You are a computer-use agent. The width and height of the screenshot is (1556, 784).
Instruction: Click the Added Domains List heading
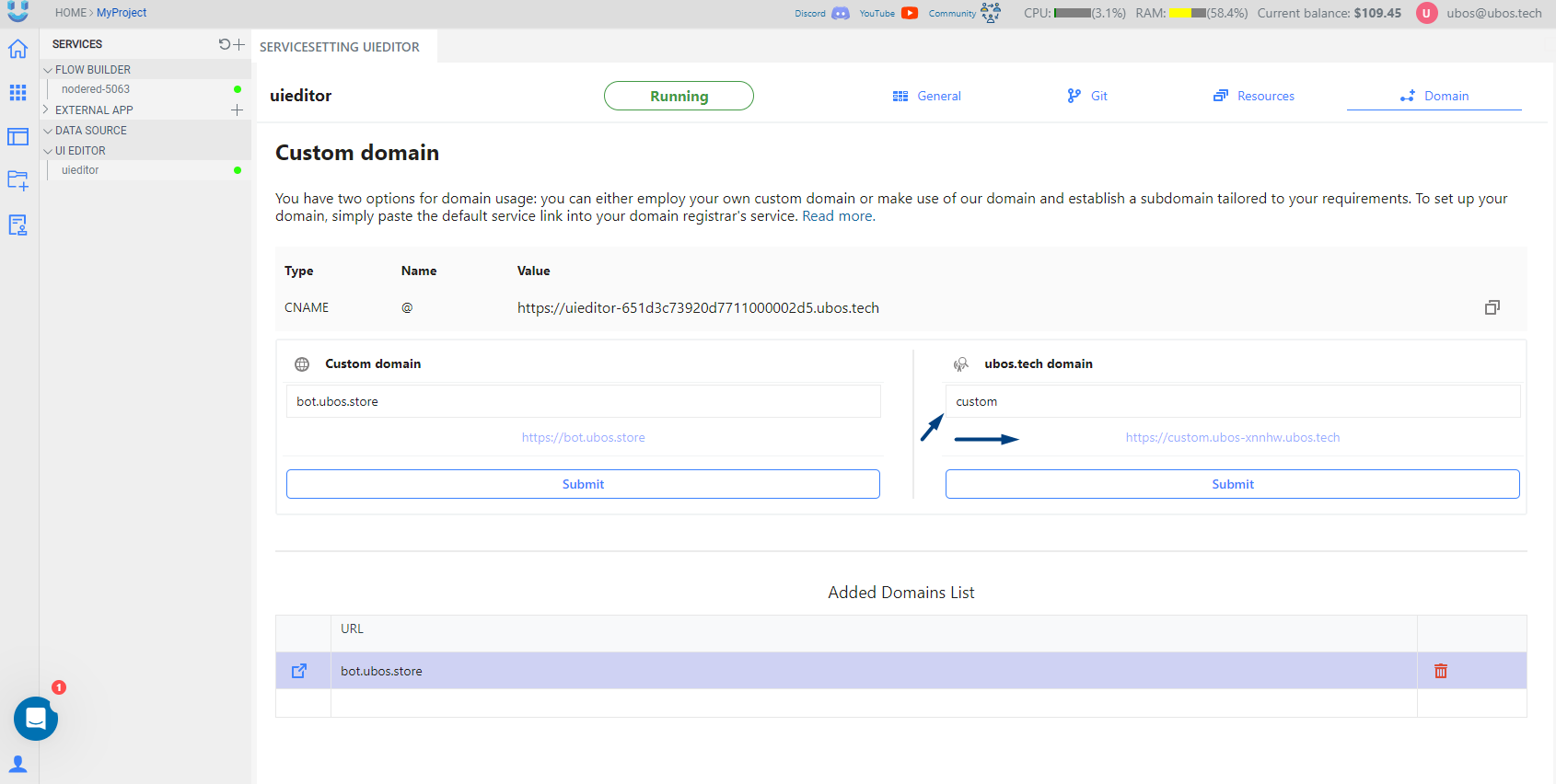(901, 593)
